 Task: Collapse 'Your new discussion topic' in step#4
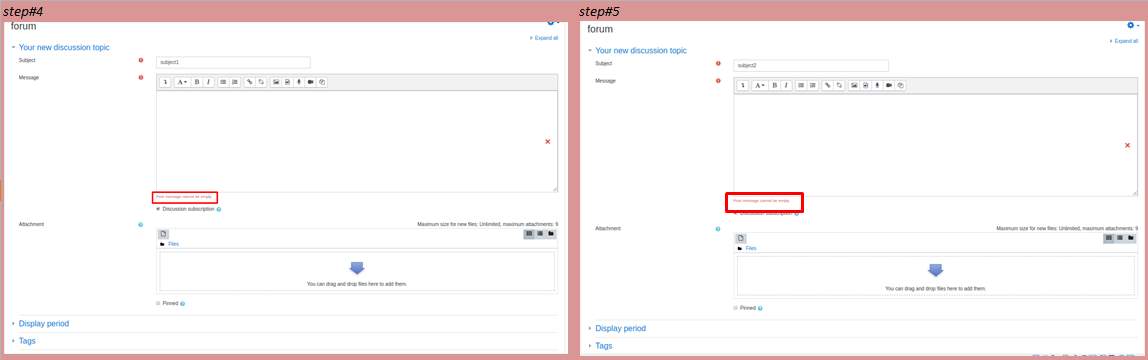click(64, 47)
